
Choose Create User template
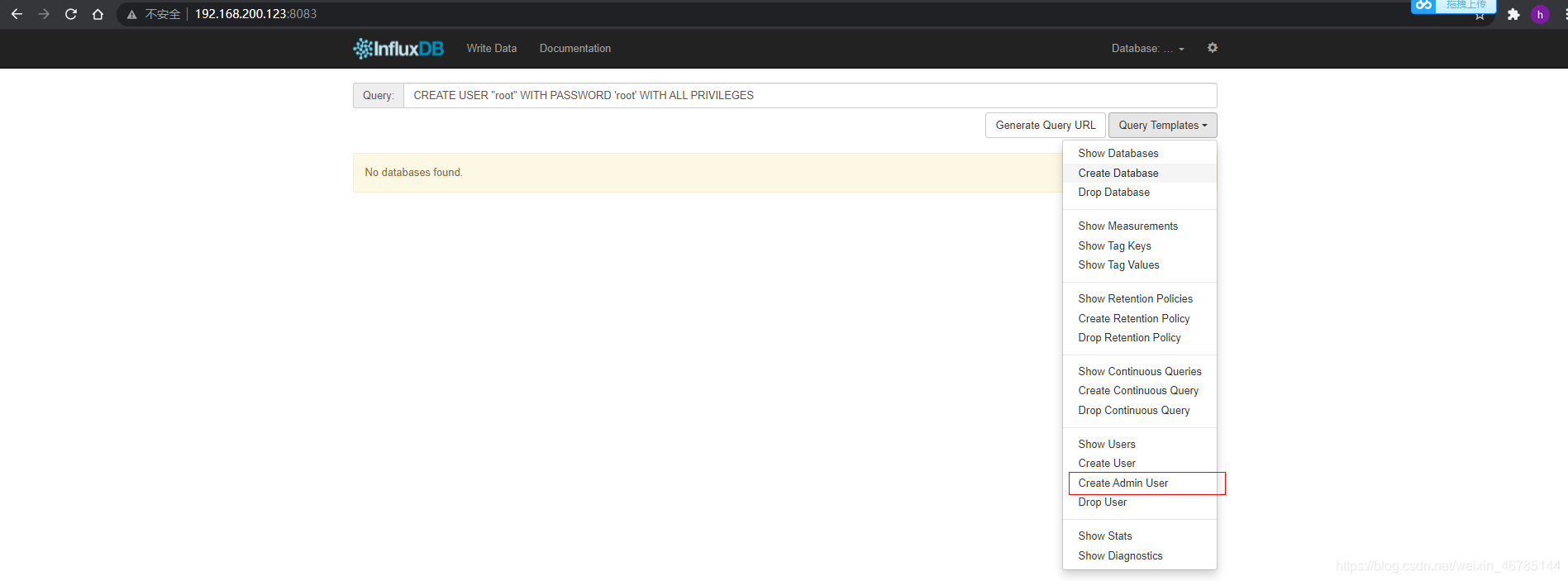[x=1139, y=464]
